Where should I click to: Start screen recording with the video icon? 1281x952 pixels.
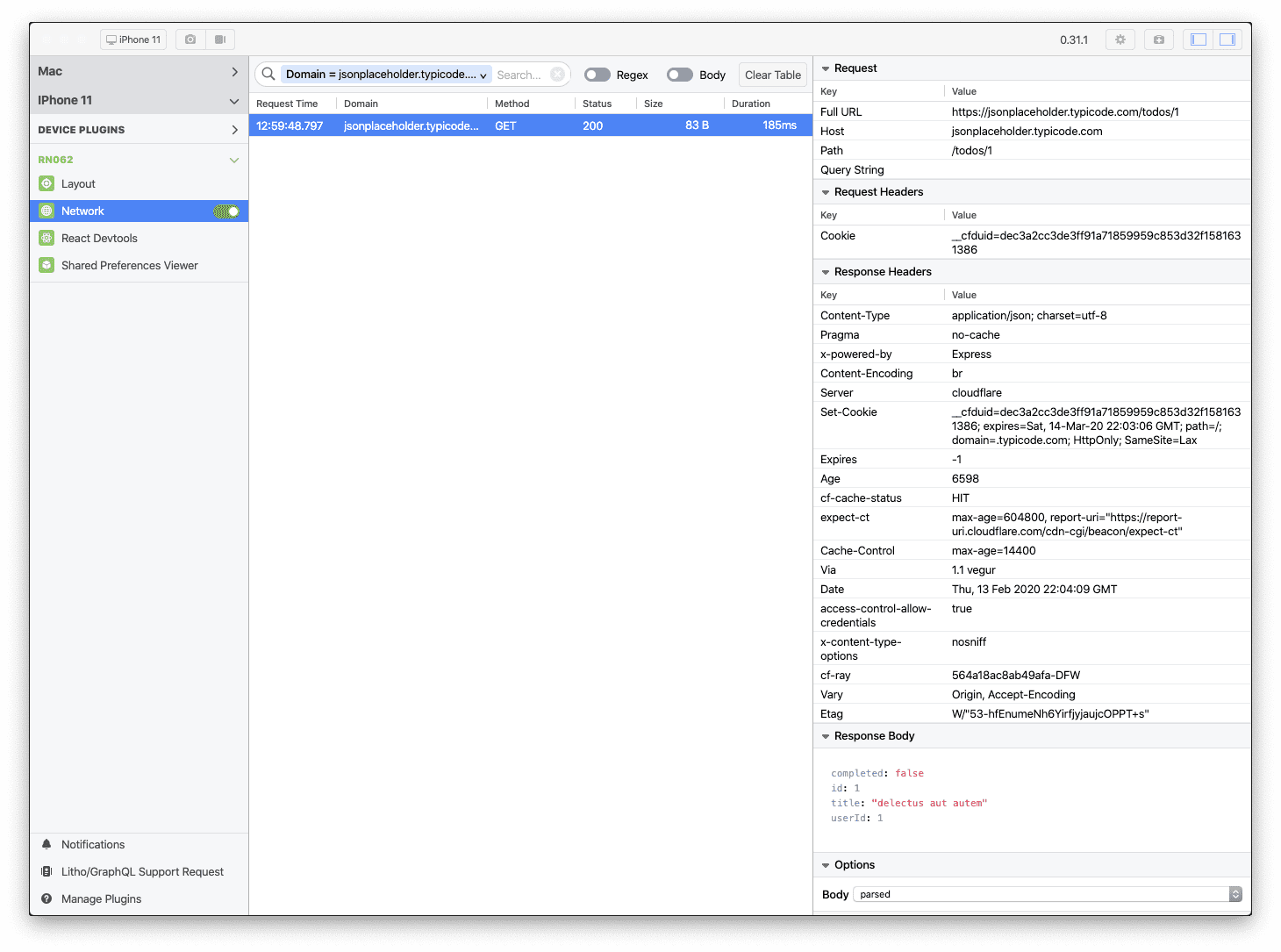(x=220, y=39)
